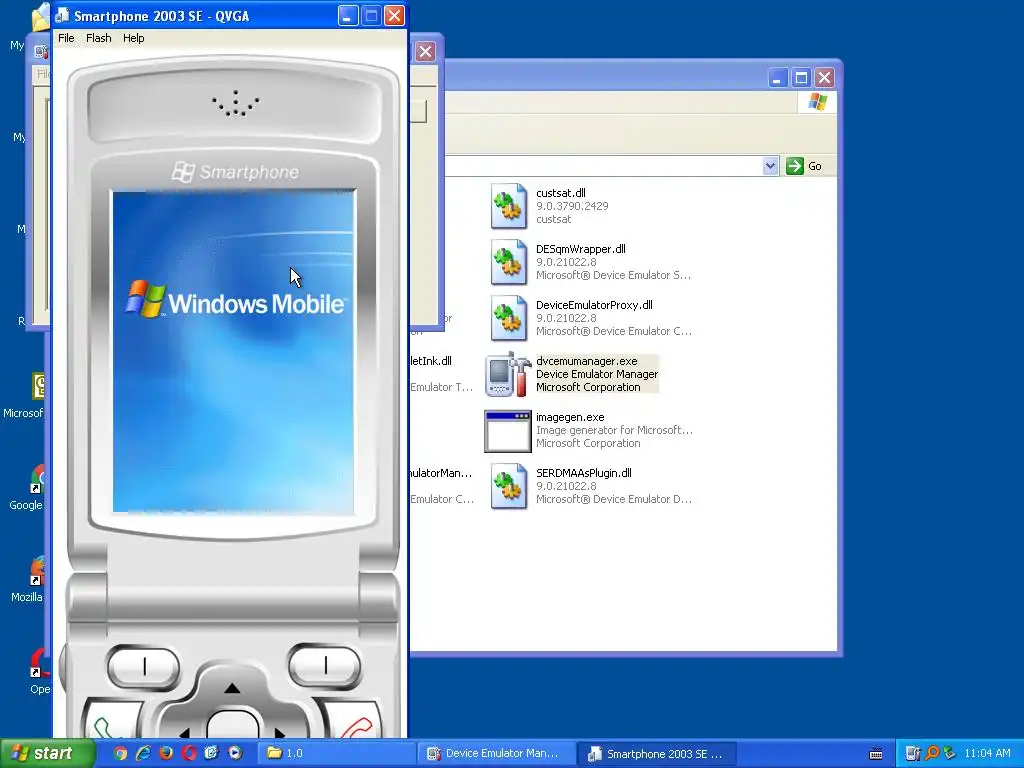The height and width of the screenshot is (768, 1024).
Task: Click the Go button in Explorer
Action: click(805, 166)
